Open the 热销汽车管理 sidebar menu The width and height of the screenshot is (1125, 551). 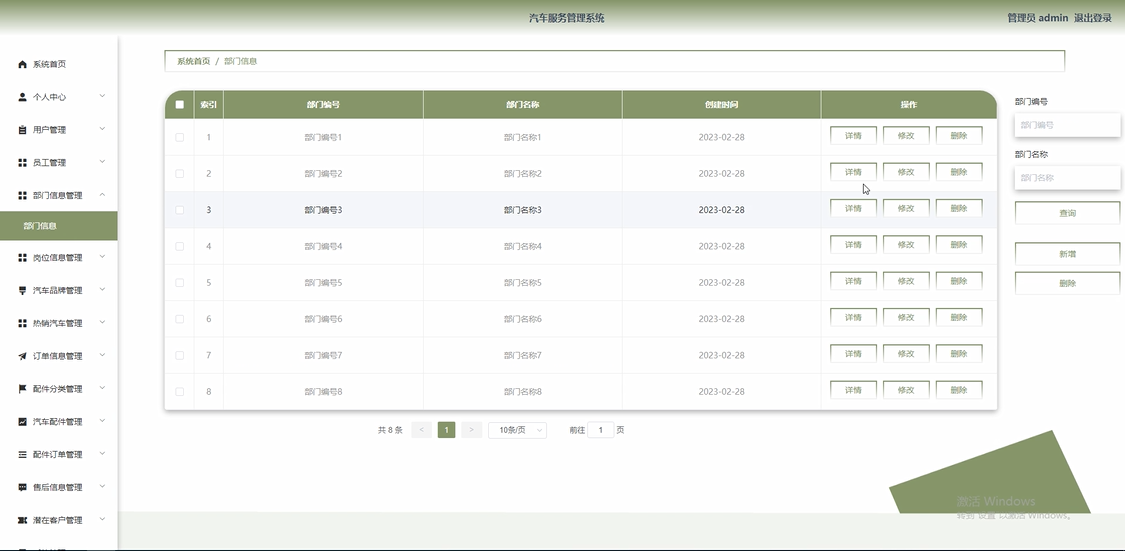pos(59,324)
